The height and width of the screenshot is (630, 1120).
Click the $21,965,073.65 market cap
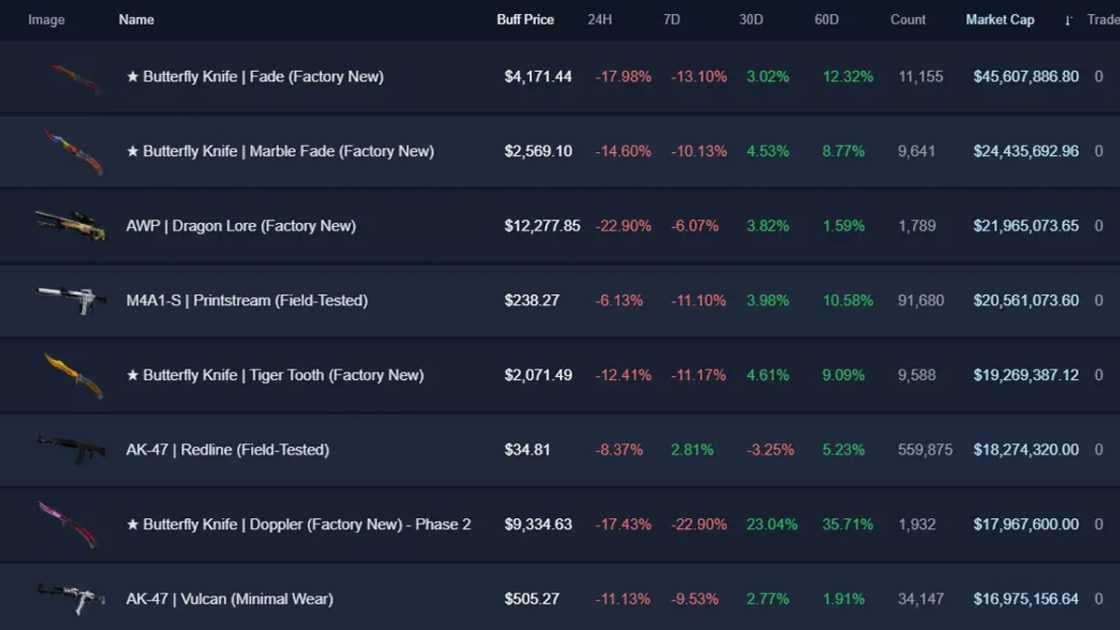[x=1026, y=226]
